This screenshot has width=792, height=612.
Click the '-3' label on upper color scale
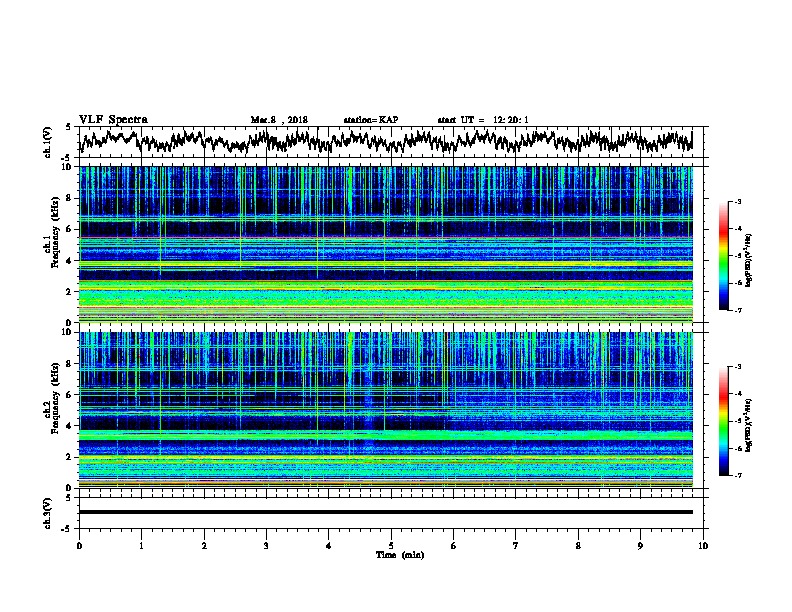[737, 201]
